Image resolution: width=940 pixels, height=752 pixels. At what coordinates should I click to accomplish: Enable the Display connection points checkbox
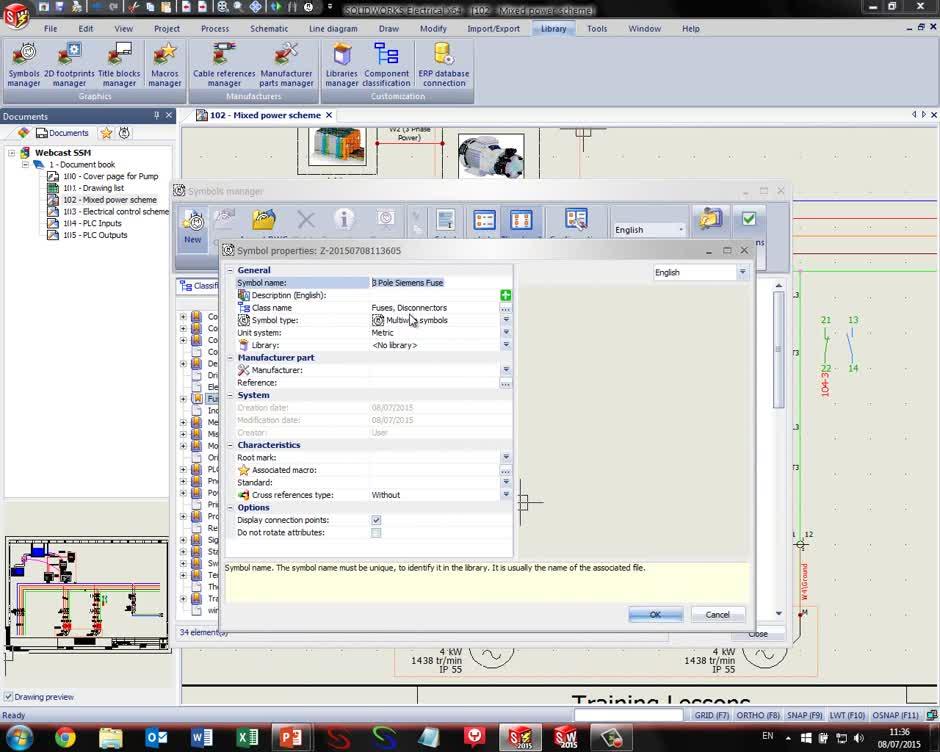[376, 520]
